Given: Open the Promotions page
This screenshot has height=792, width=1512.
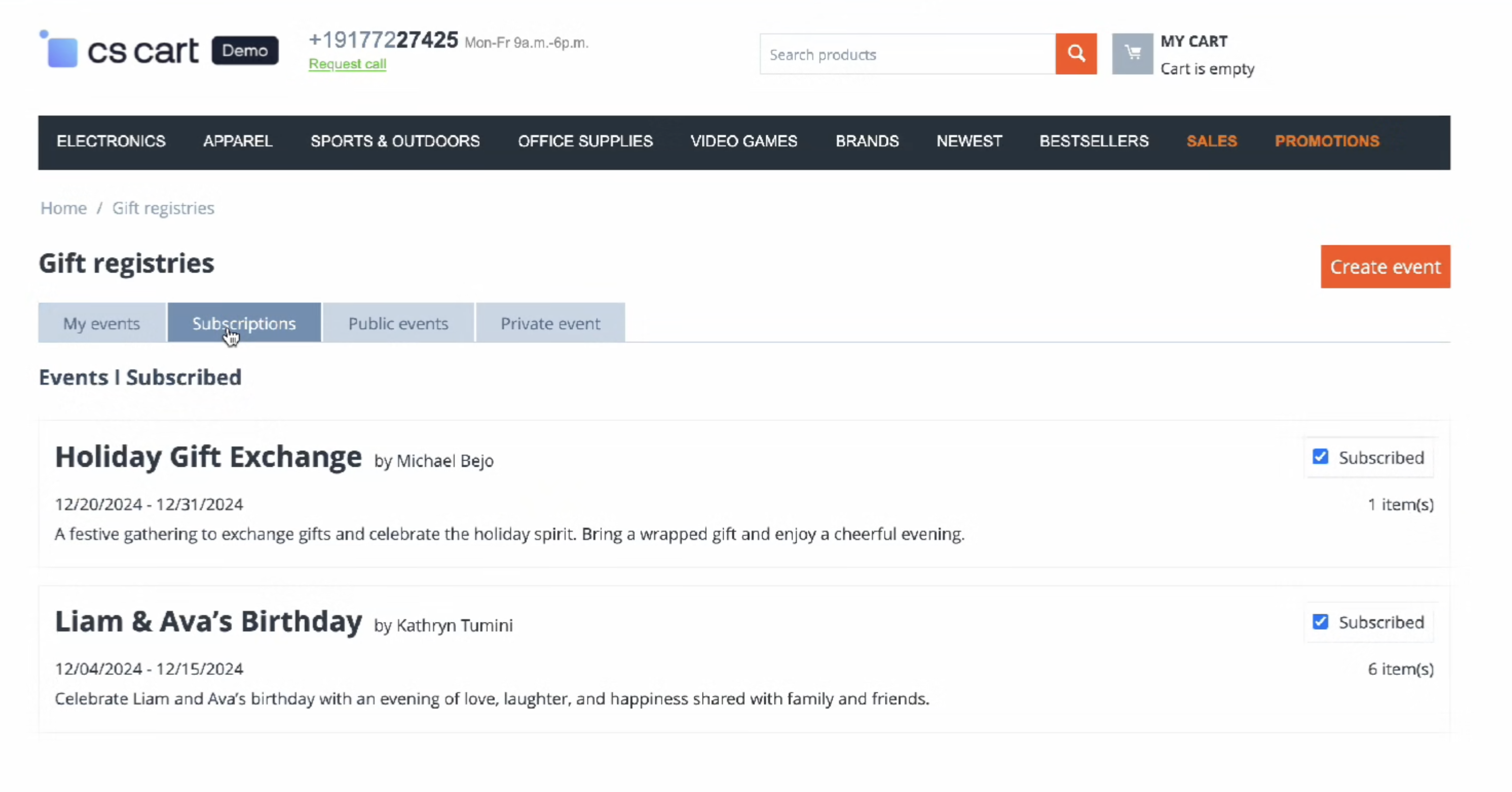Looking at the screenshot, I should click(x=1327, y=141).
